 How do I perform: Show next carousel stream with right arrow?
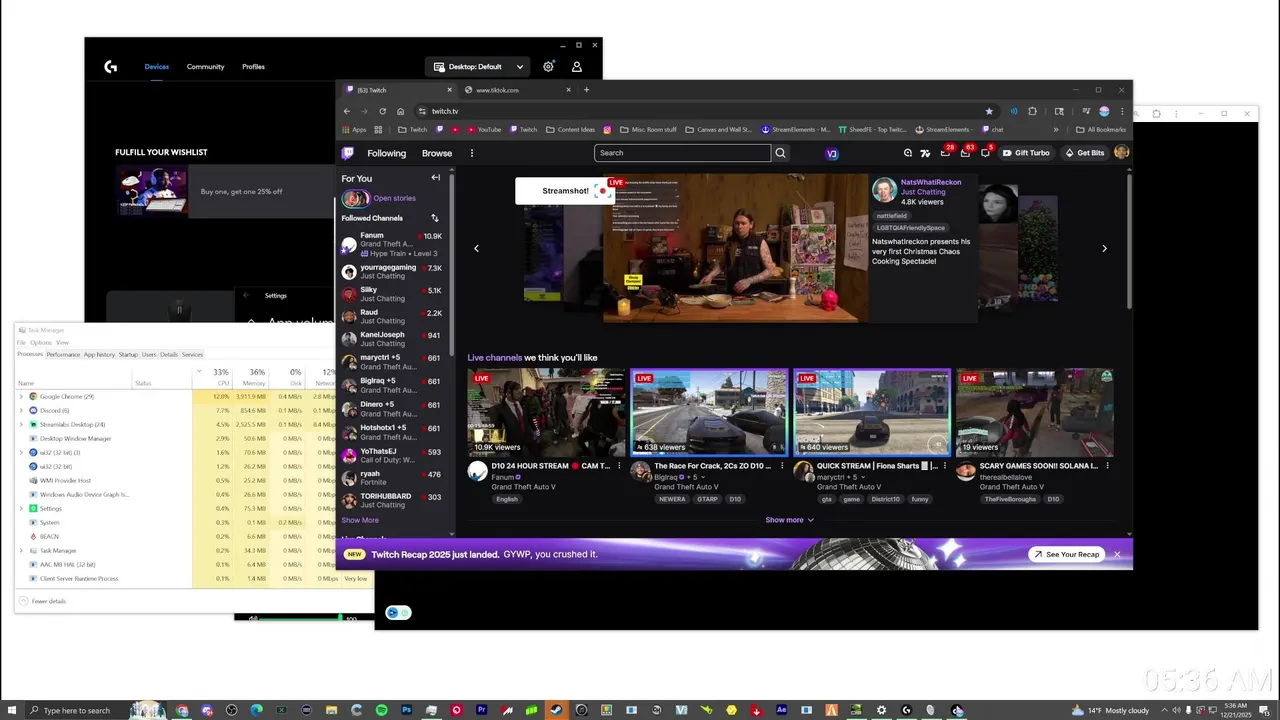pyautogui.click(x=1104, y=248)
